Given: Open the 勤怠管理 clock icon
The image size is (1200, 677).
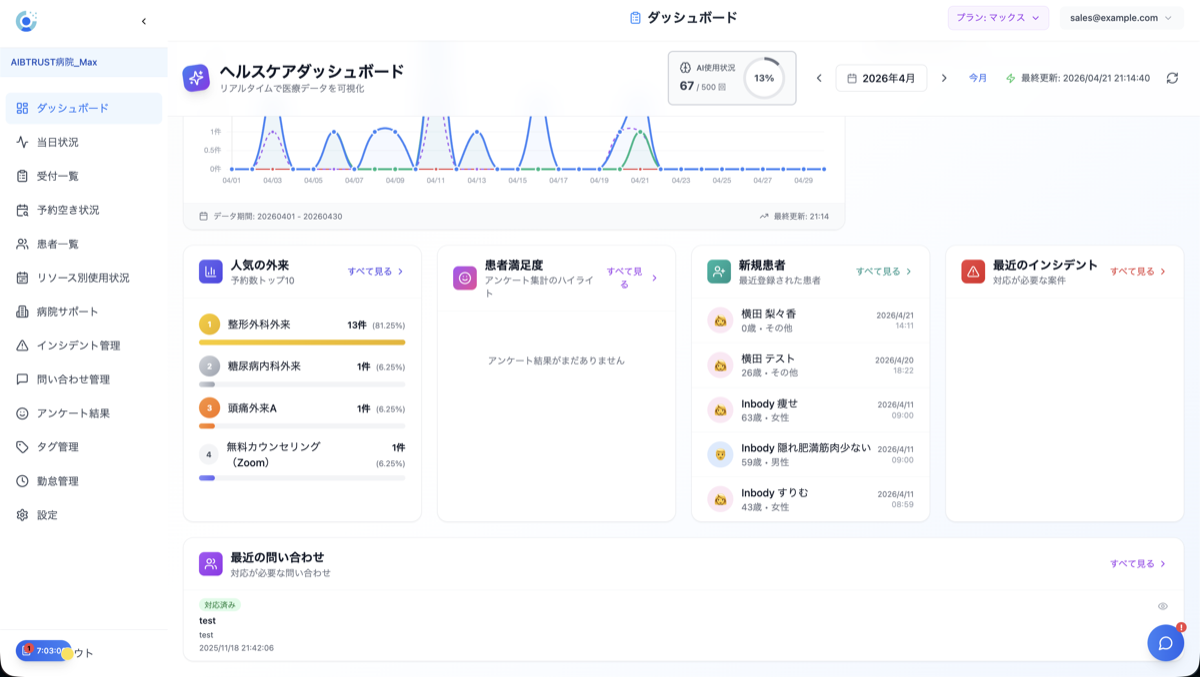Looking at the screenshot, I should point(20,481).
